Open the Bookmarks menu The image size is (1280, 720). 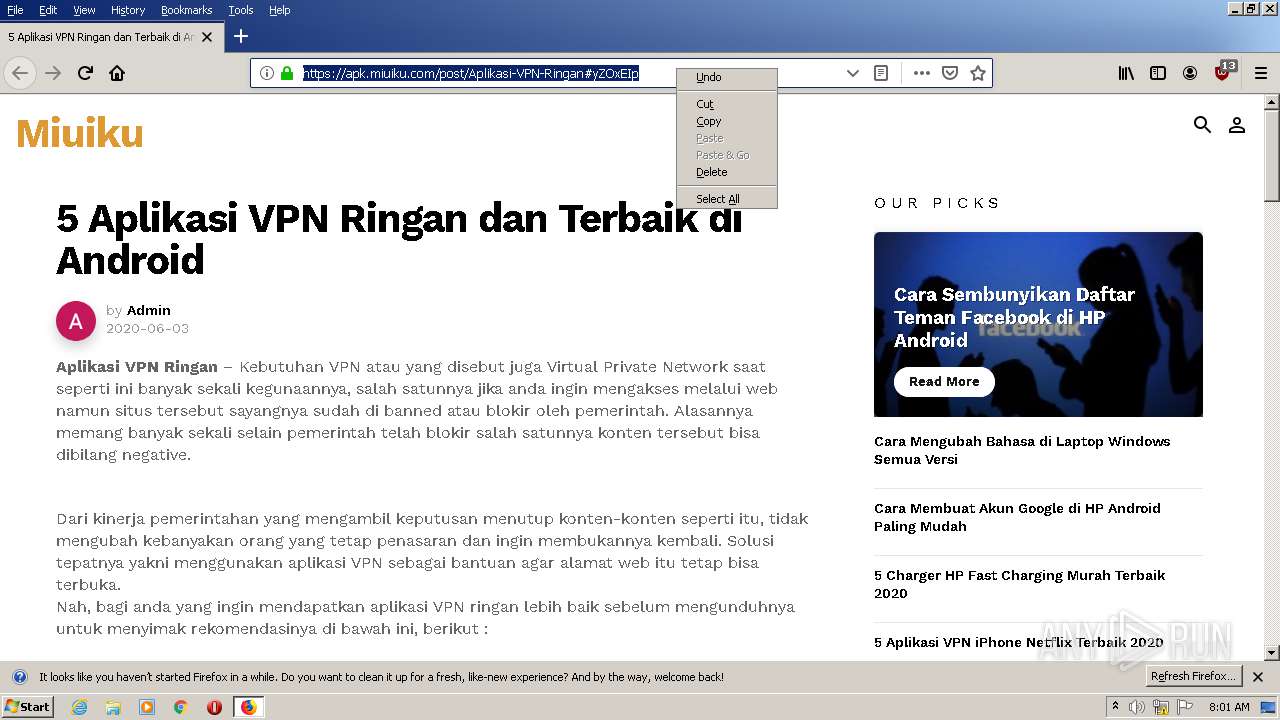click(186, 10)
